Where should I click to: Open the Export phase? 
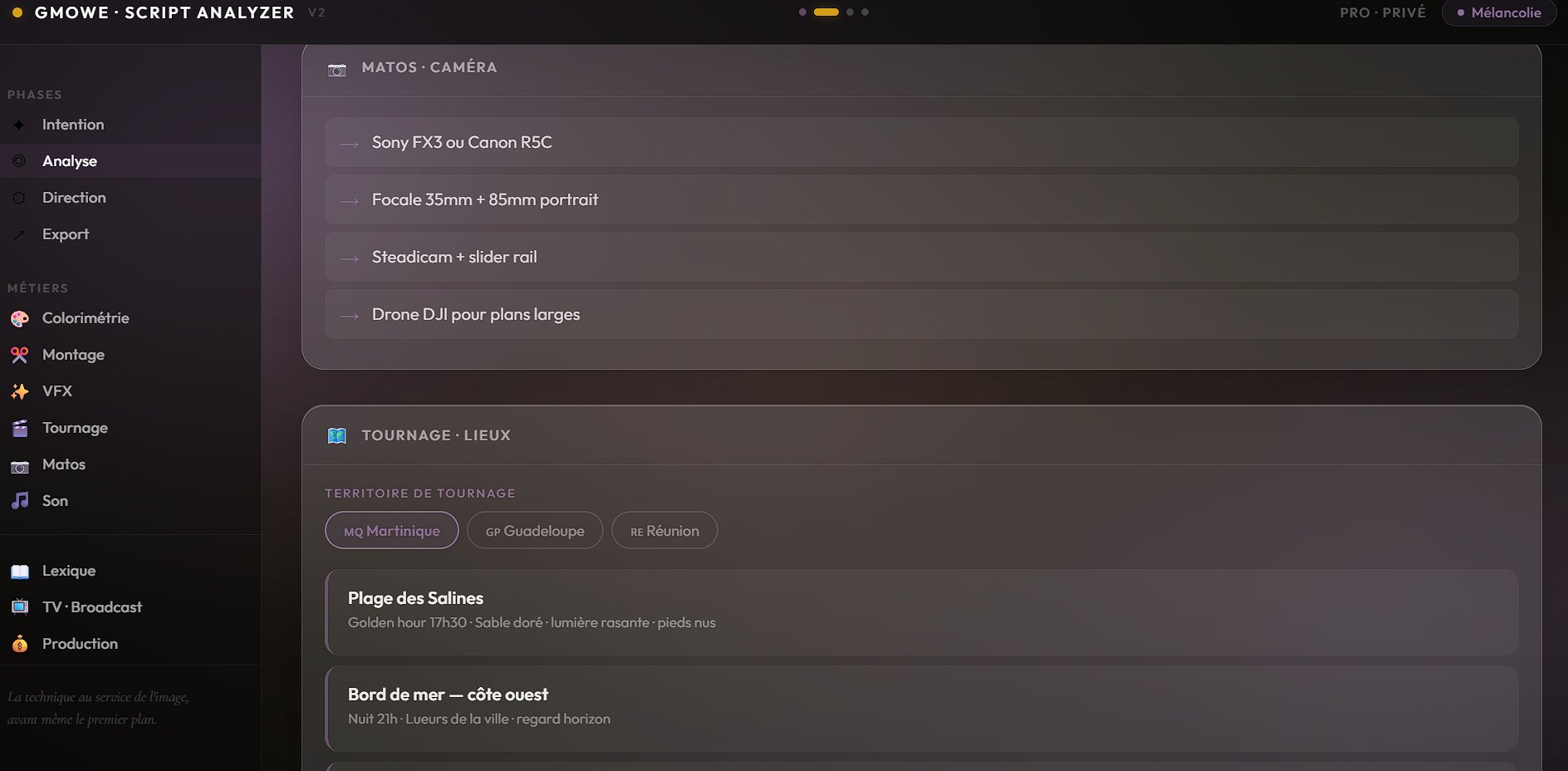pyautogui.click(x=130, y=234)
